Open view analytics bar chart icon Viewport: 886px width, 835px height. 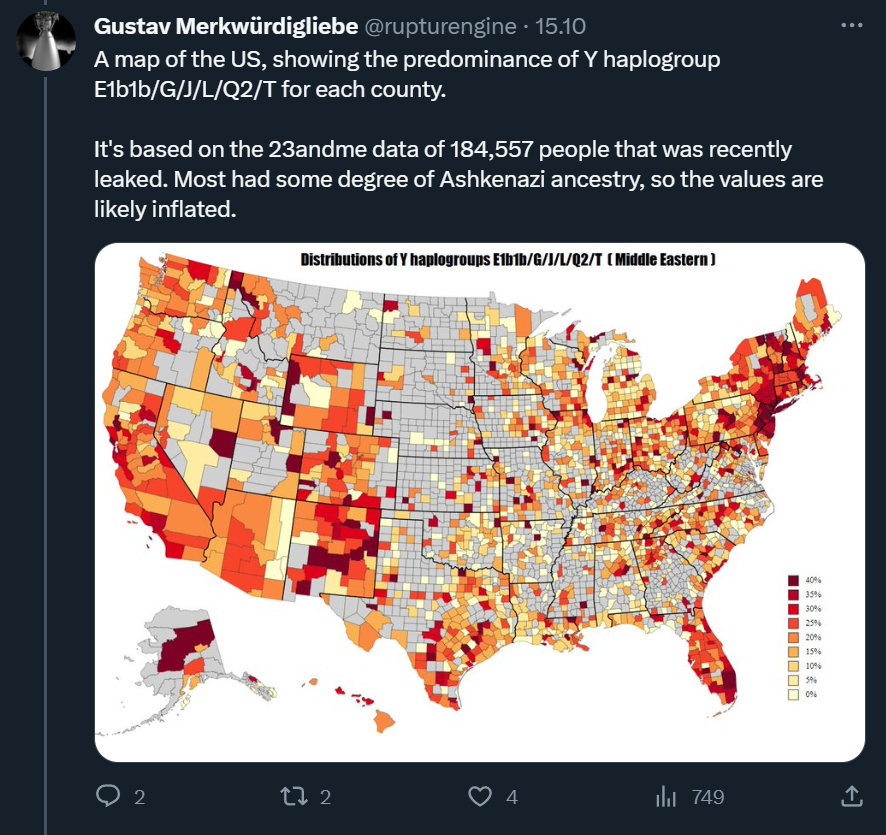pyautogui.click(x=666, y=797)
